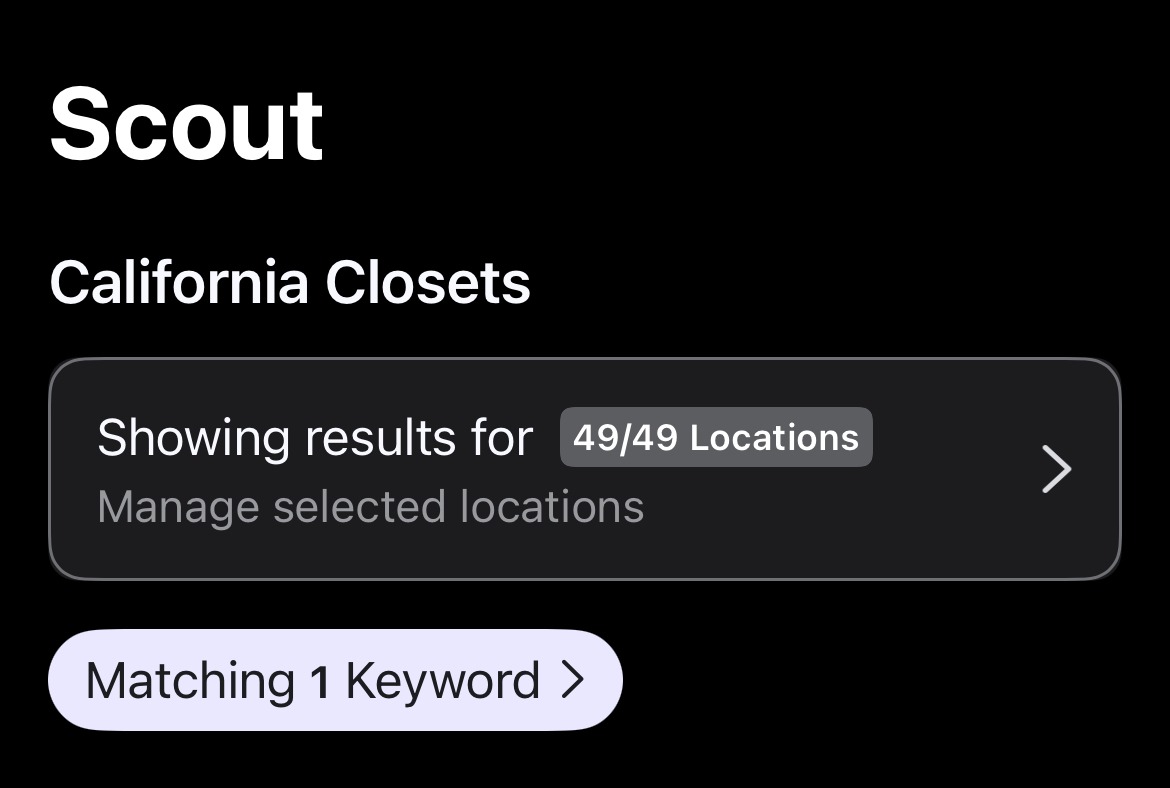The image size is (1170, 788).
Task: Click the word Keyword in the pill
Action: coord(442,680)
